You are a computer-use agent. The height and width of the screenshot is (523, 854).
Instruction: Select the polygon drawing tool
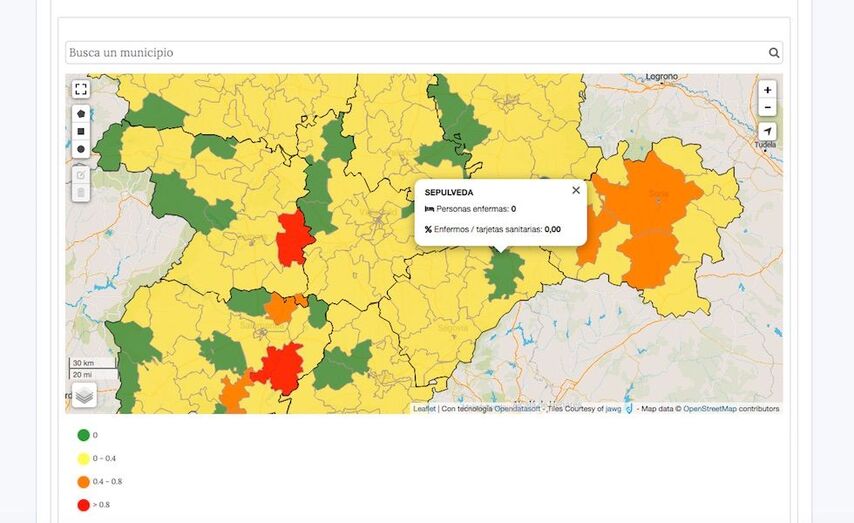pos(81,114)
